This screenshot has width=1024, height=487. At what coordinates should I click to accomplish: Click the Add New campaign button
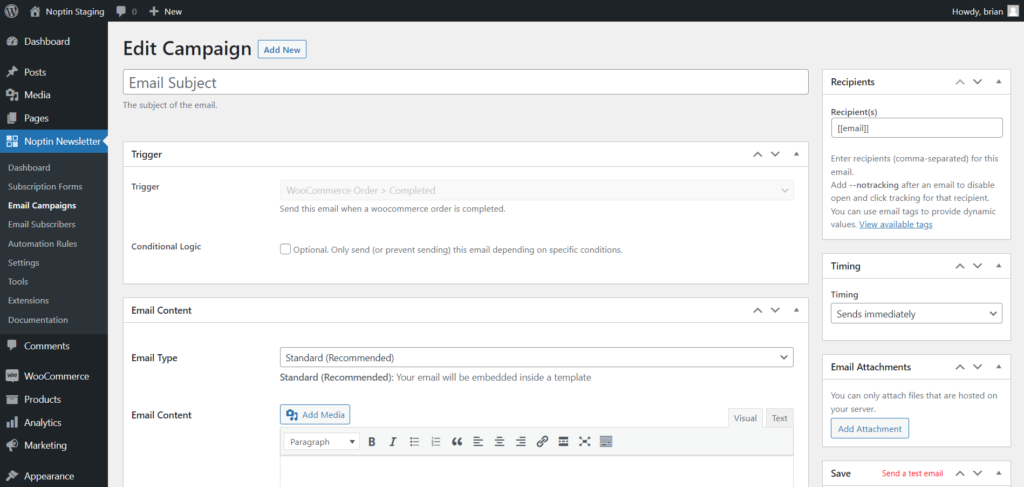[x=282, y=50]
